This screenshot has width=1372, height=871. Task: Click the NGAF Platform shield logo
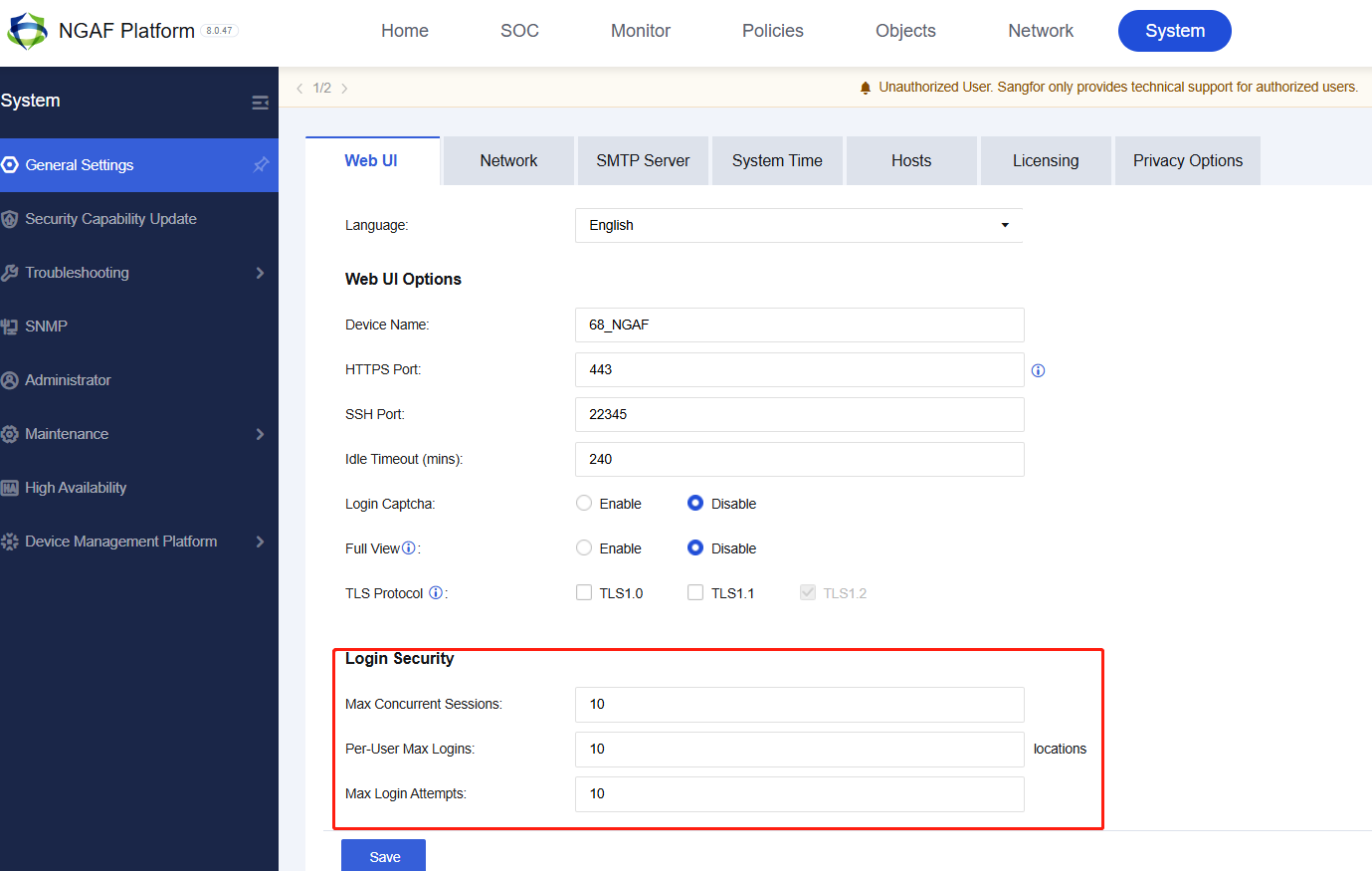coord(27,31)
